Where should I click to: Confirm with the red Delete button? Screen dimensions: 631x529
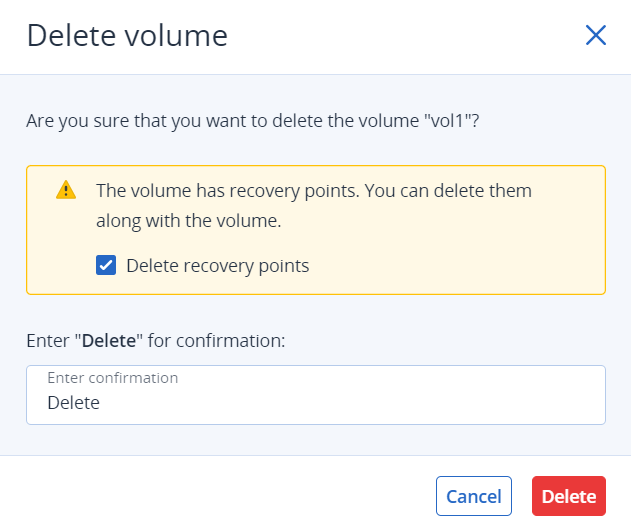click(569, 496)
